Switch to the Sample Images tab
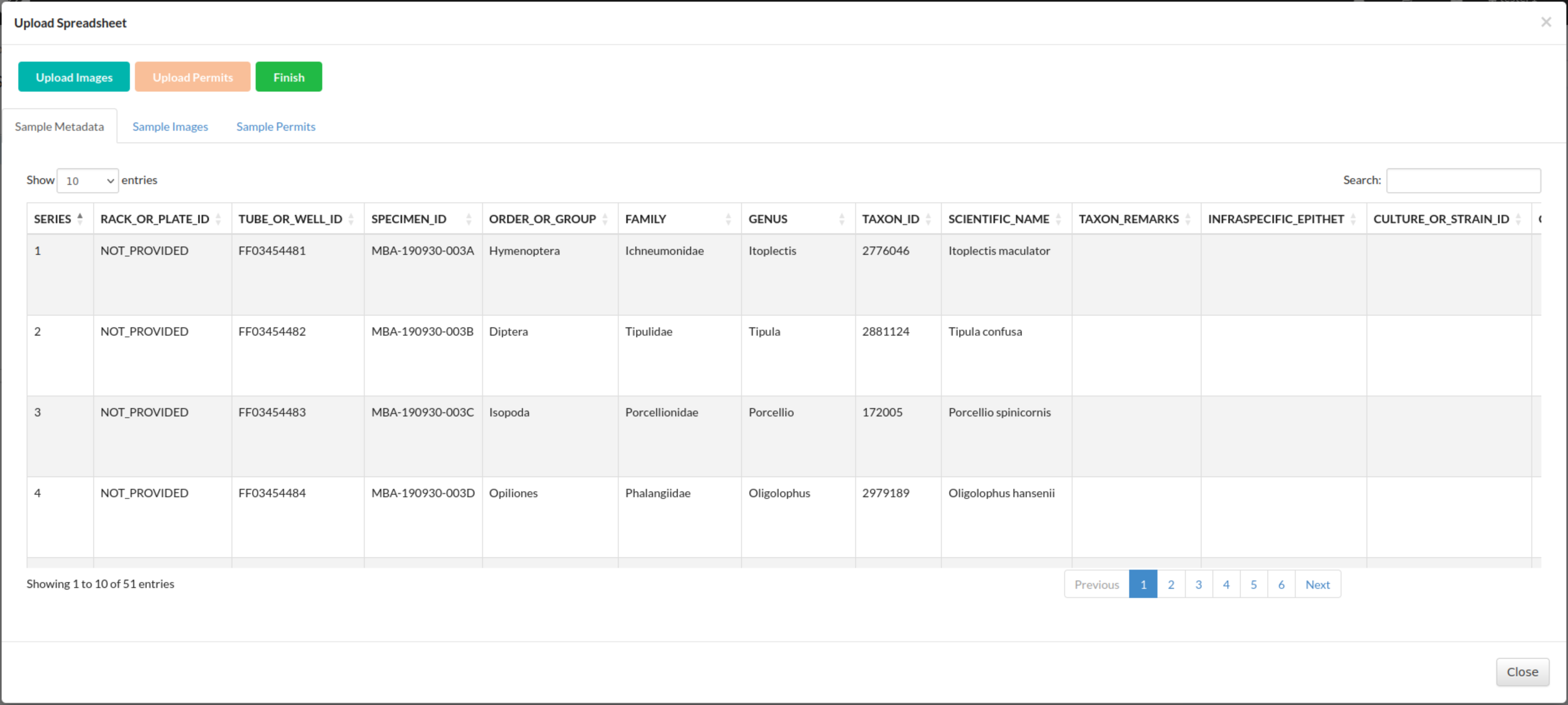1568x705 pixels. coord(170,126)
